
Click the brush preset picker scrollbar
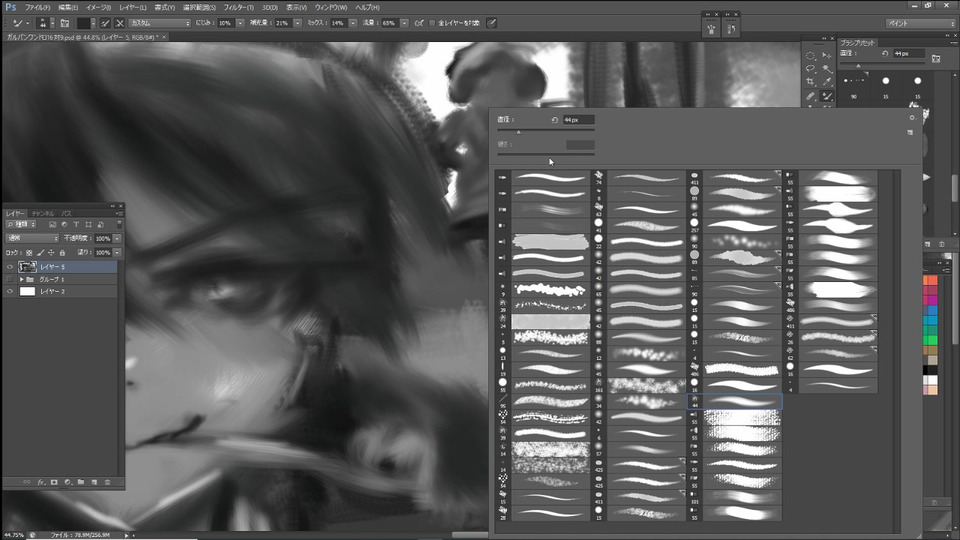pyautogui.click(x=897, y=349)
